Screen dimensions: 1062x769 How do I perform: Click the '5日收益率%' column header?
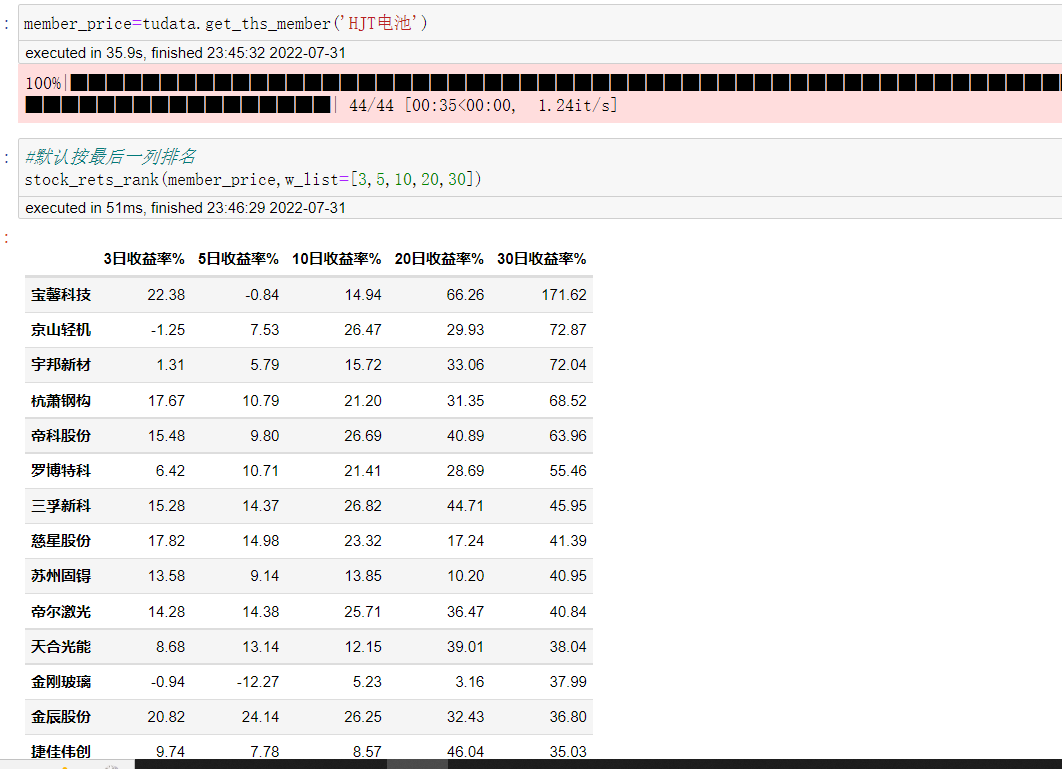[x=238, y=259]
